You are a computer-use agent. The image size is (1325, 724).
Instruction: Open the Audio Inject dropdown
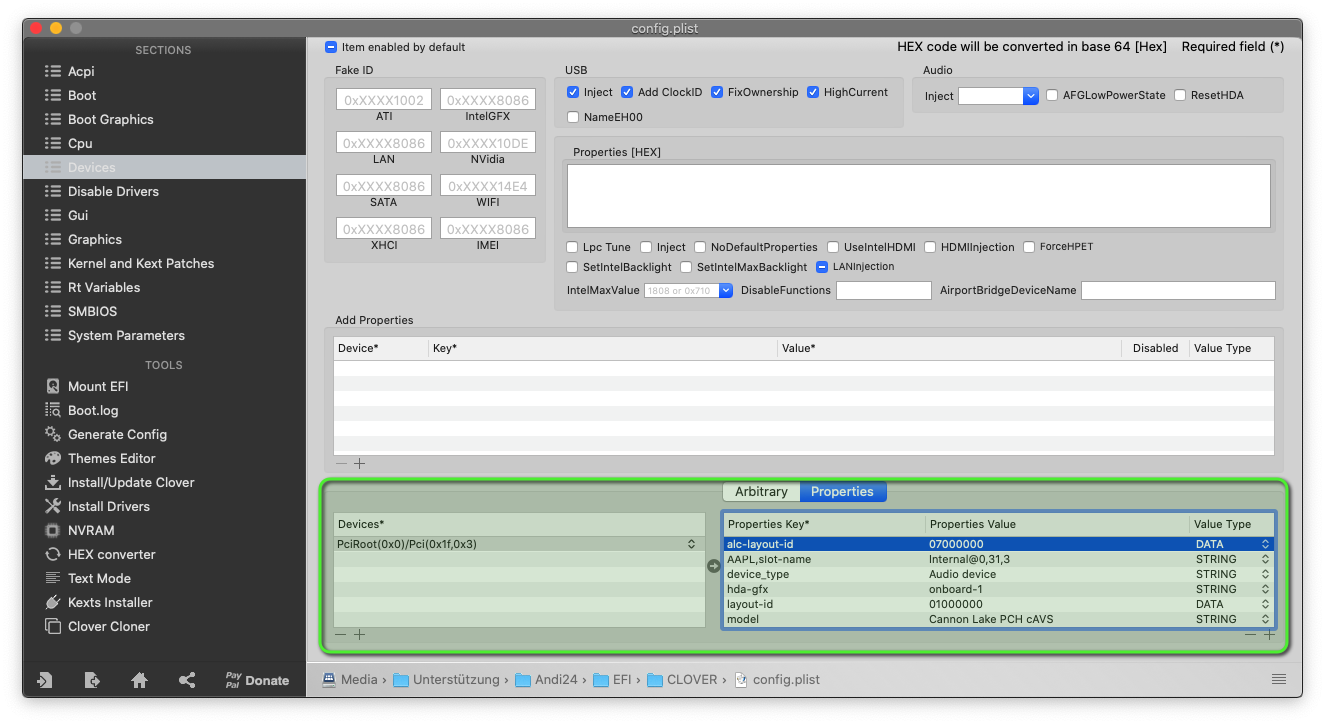click(x=1031, y=96)
